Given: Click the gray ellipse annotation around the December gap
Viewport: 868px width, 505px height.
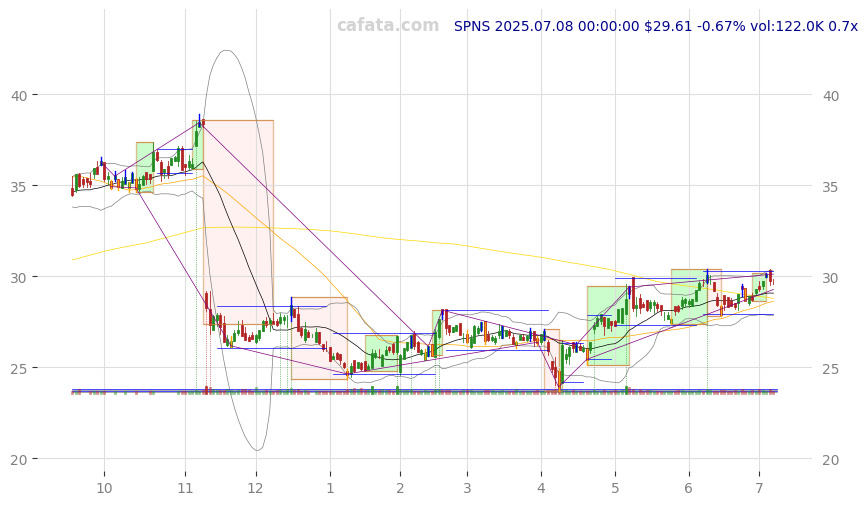Looking at the screenshot, I should pyautogui.click(x=238, y=250).
